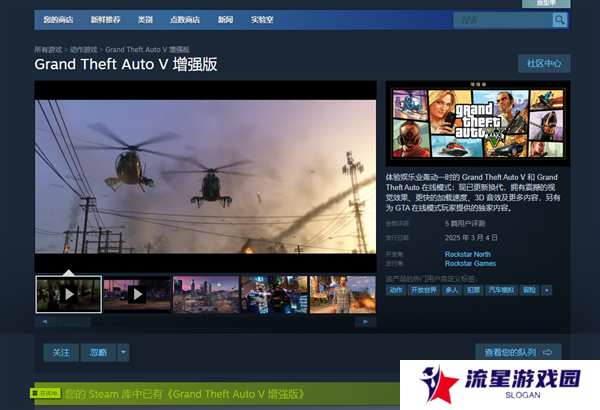Click the search magnifier icon

(559, 20)
